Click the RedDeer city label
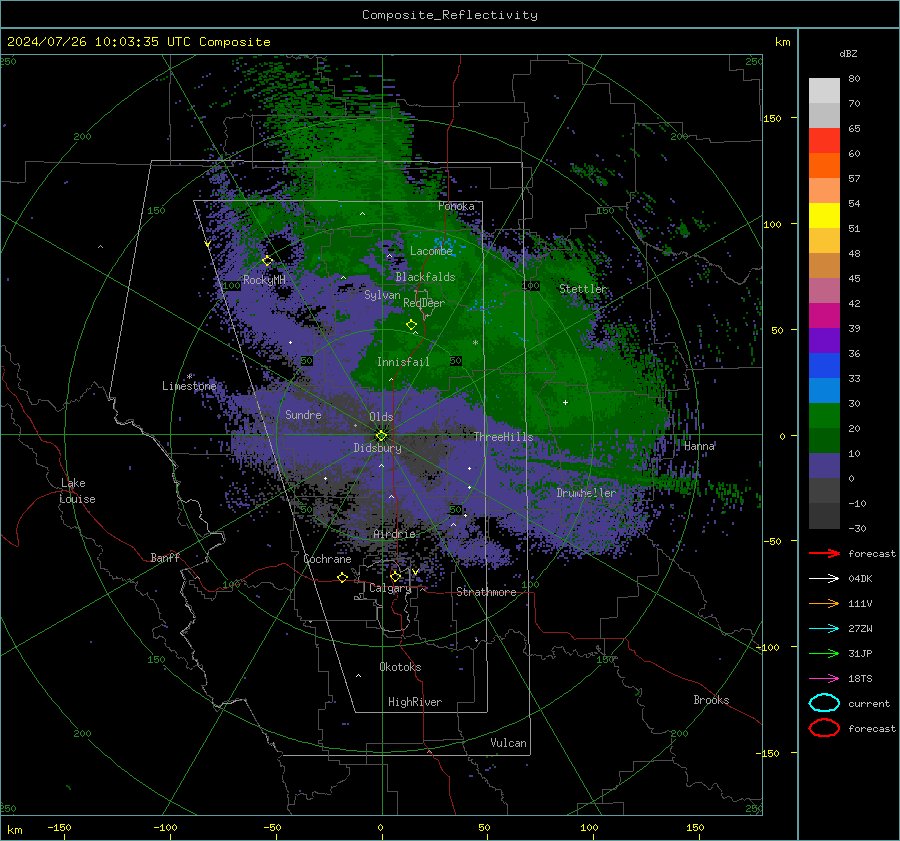The image size is (900, 841). click(x=424, y=303)
